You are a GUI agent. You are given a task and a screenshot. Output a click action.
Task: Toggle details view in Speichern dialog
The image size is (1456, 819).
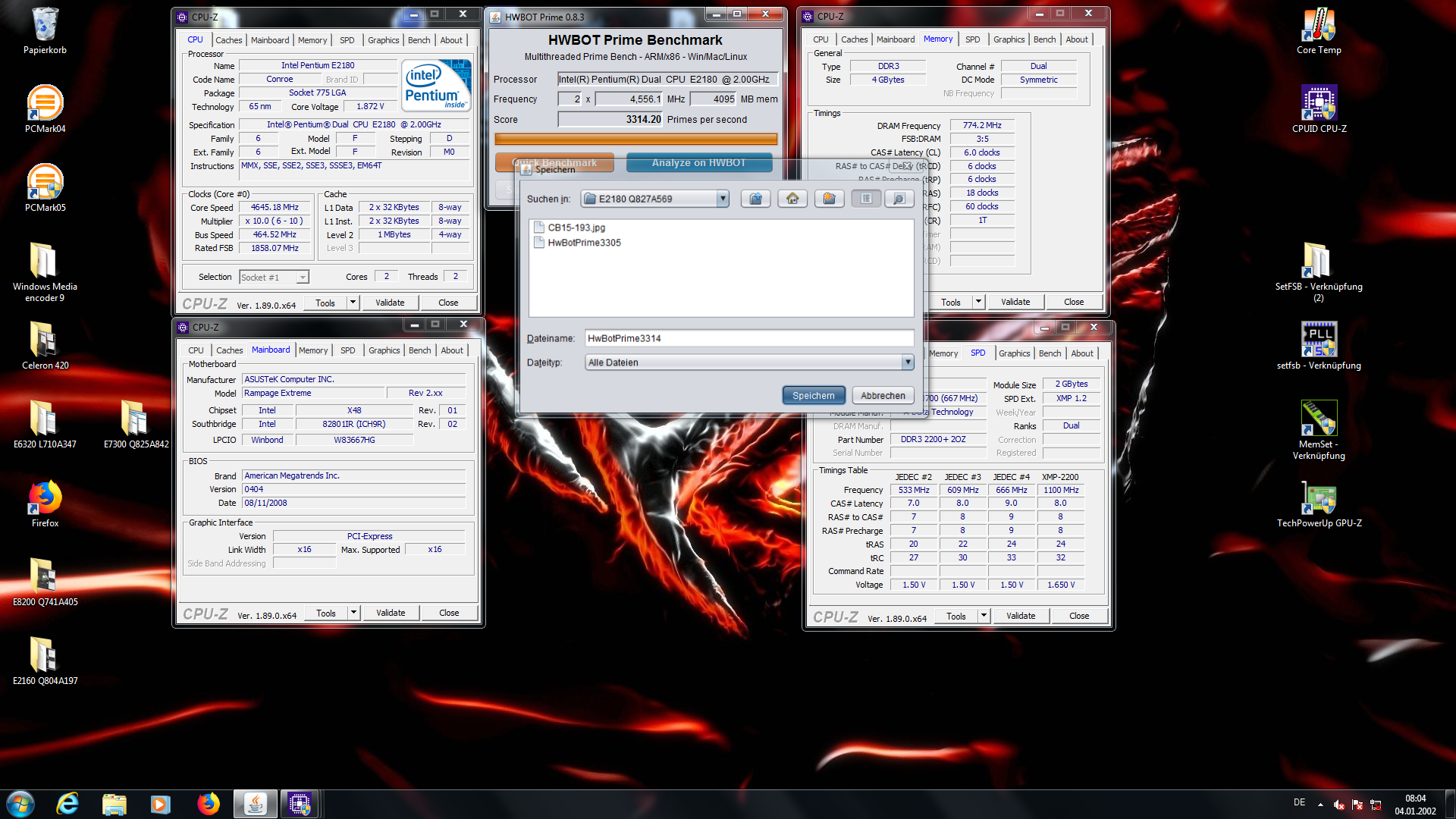(899, 199)
